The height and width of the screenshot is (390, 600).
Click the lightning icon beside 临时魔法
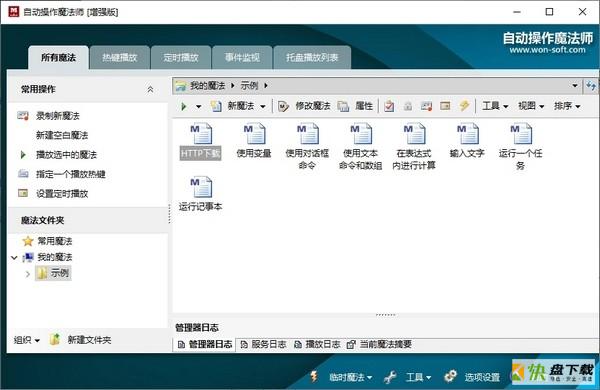(314, 377)
